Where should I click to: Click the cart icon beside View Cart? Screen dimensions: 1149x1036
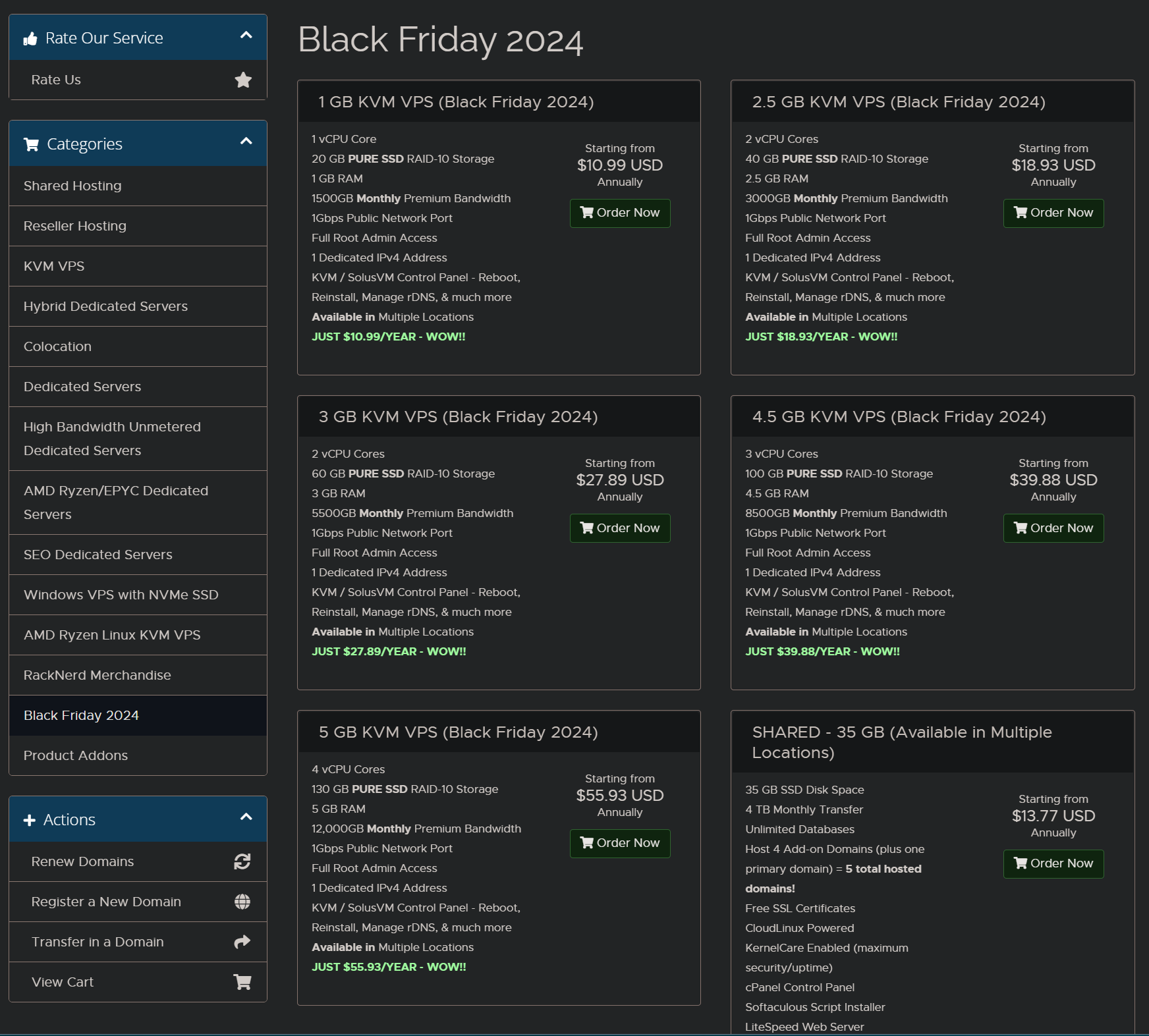click(x=242, y=982)
